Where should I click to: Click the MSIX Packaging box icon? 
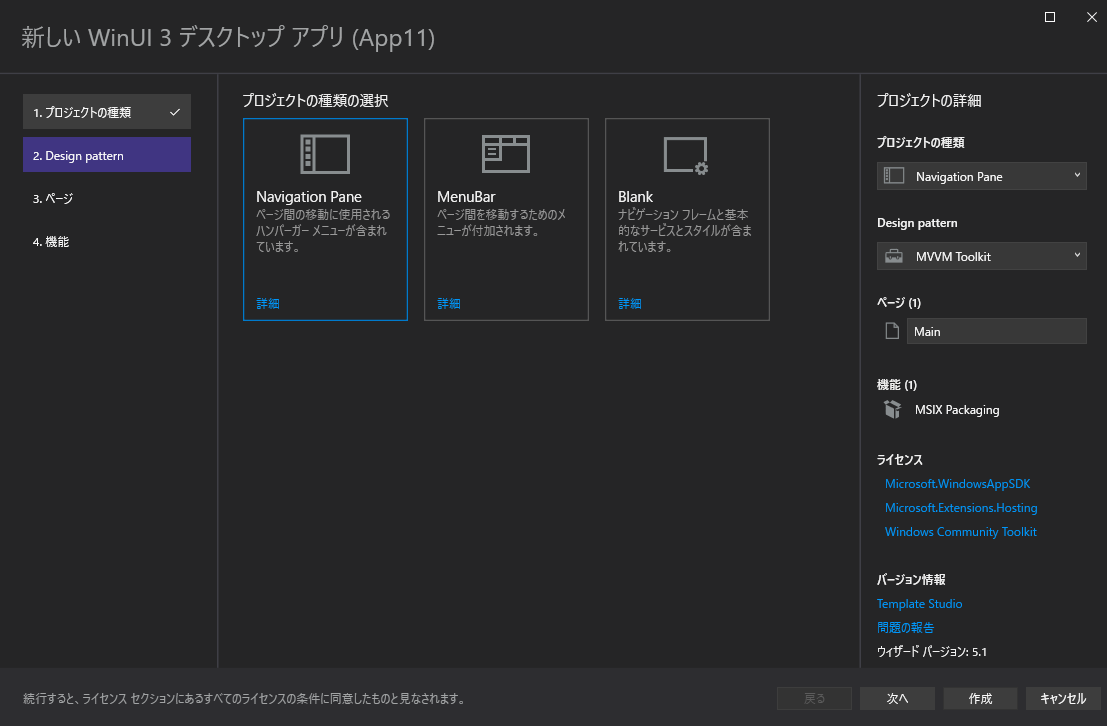892,409
